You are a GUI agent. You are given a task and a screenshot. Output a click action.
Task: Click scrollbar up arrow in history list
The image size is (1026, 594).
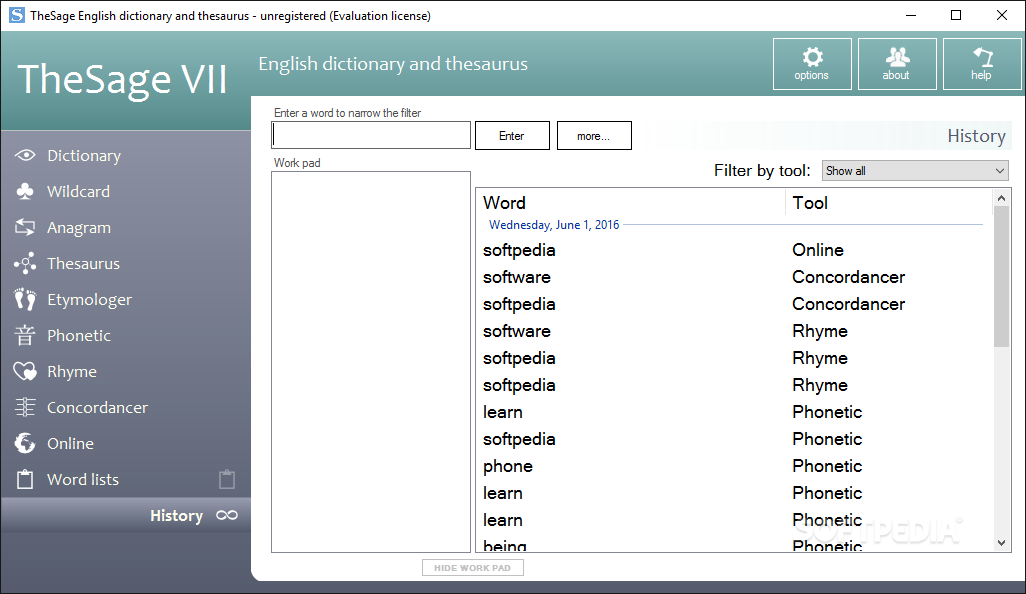point(1001,198)
